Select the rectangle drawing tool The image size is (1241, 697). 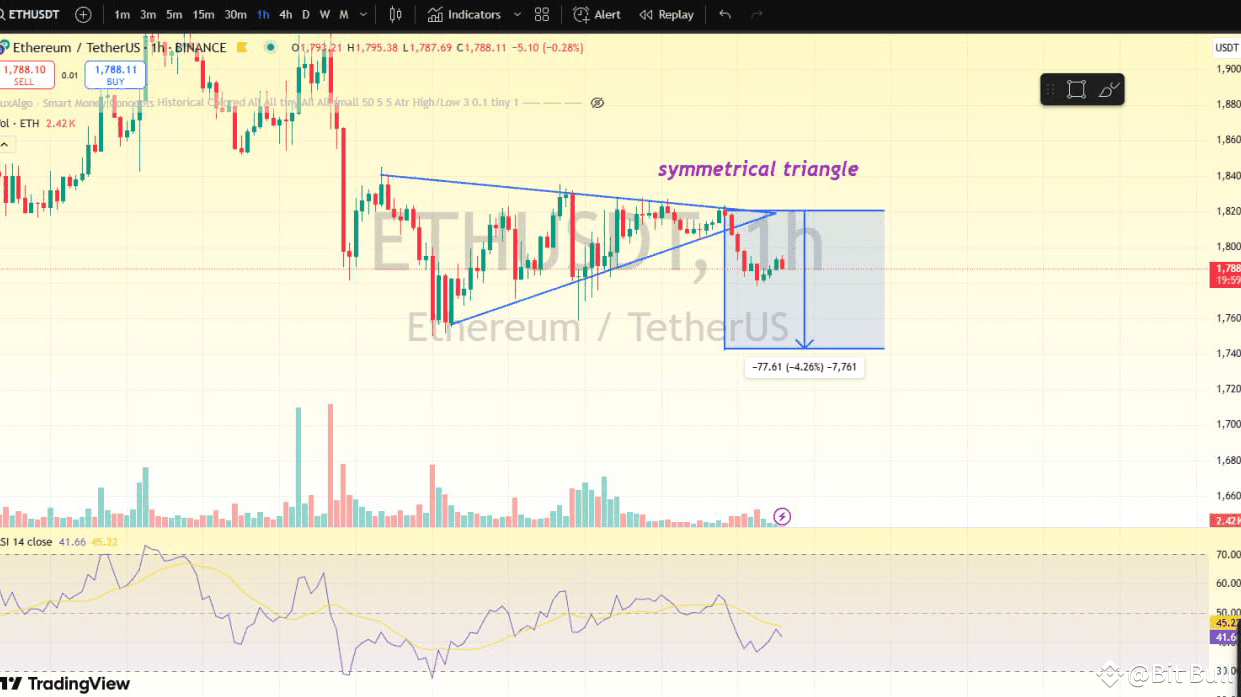coord(1074,88)
